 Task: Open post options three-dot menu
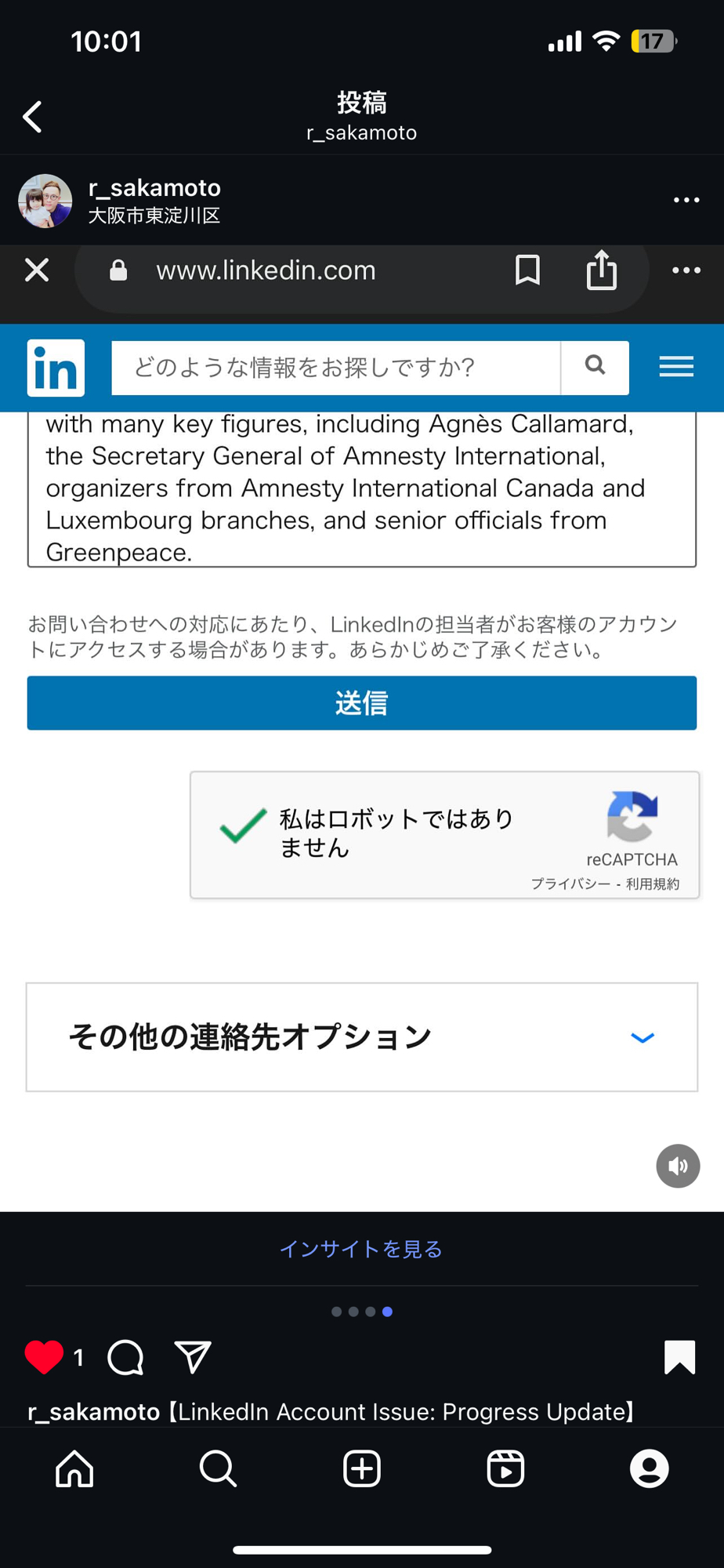(x=686, y=200)
